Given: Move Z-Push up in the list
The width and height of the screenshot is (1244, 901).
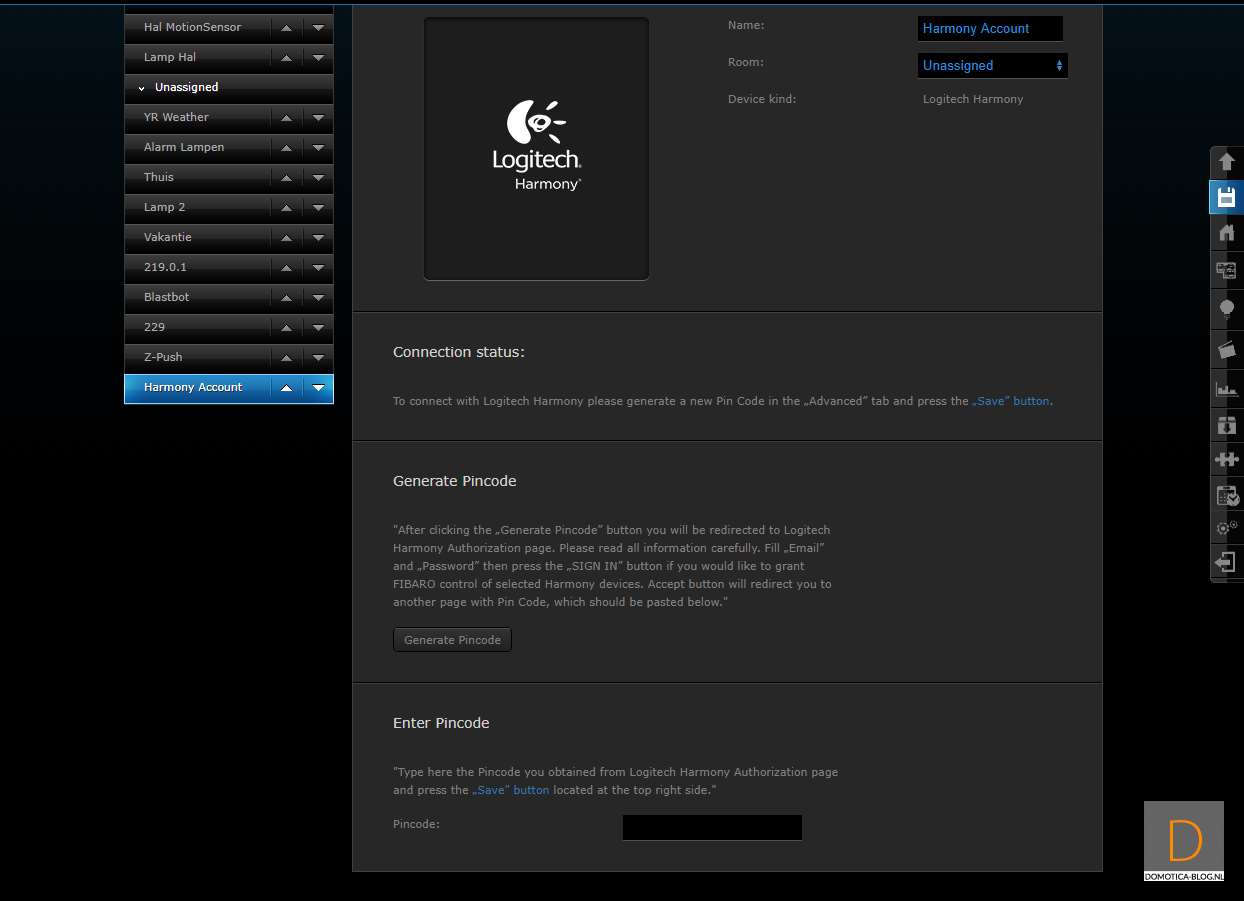Looking at the screenshot, I should point(286,358).
